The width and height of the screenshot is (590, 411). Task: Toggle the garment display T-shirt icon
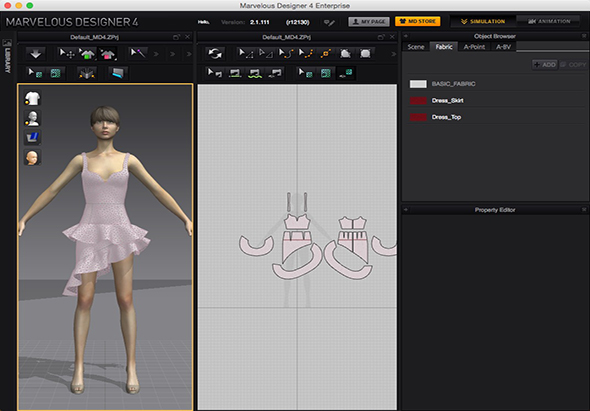tap(32, 98)
